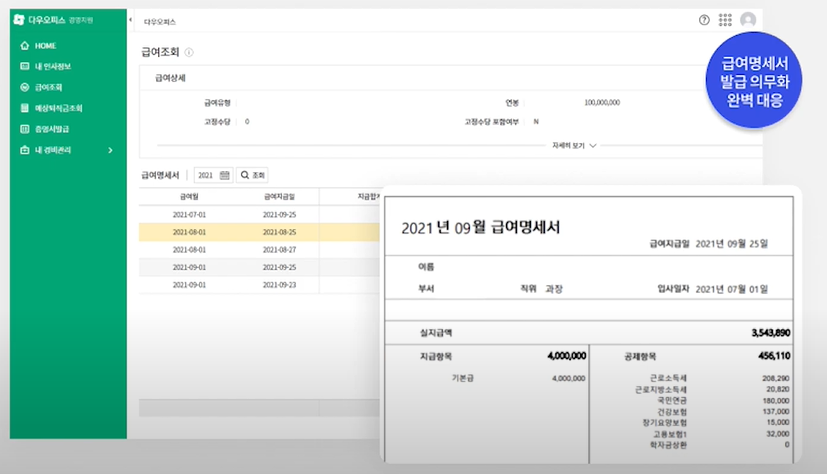
Task: Select row with 급여월 2021-07-01
Action: [x=259, y=215]
